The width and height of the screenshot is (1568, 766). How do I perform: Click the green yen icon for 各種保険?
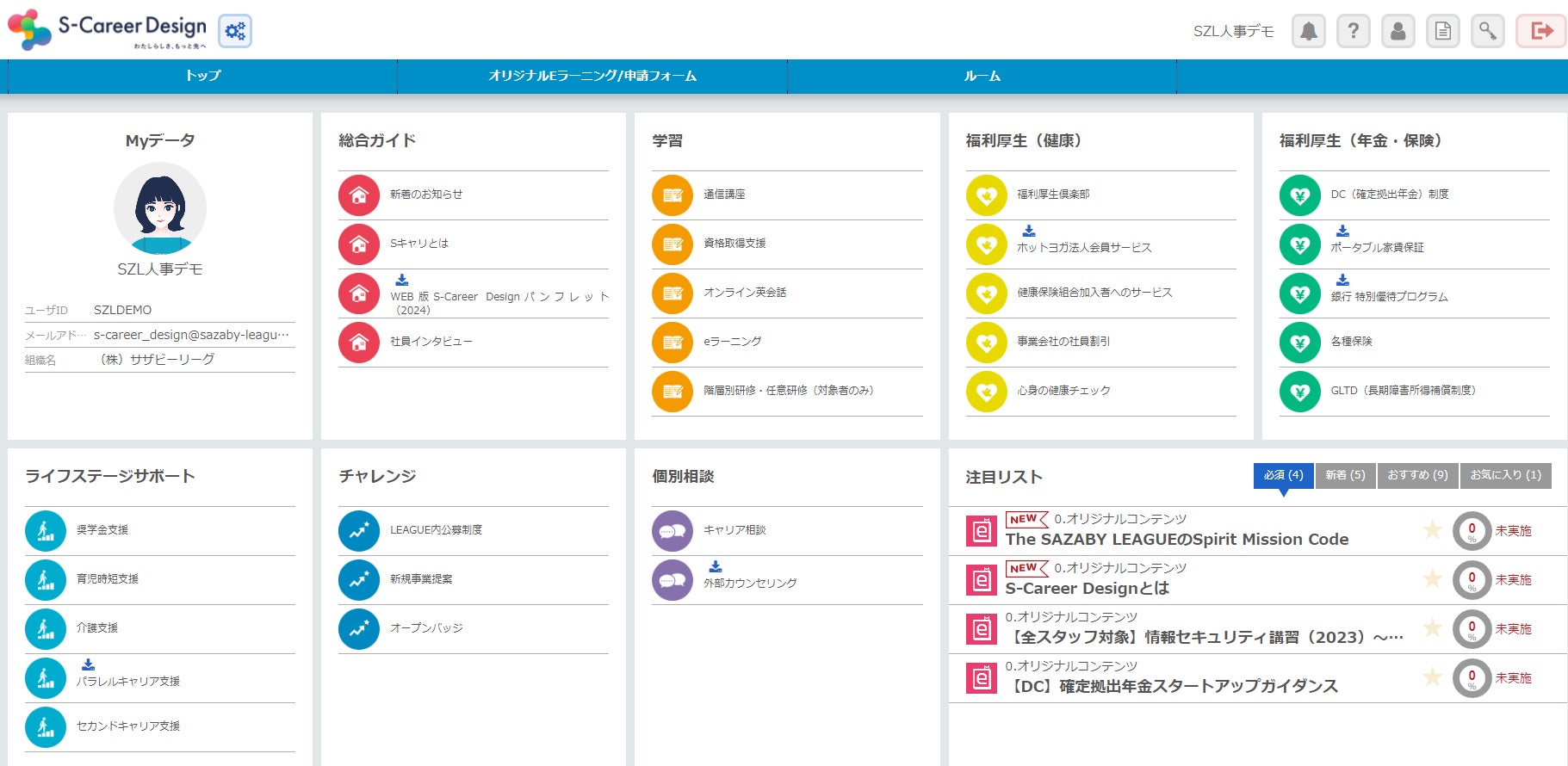point(1300,343)
